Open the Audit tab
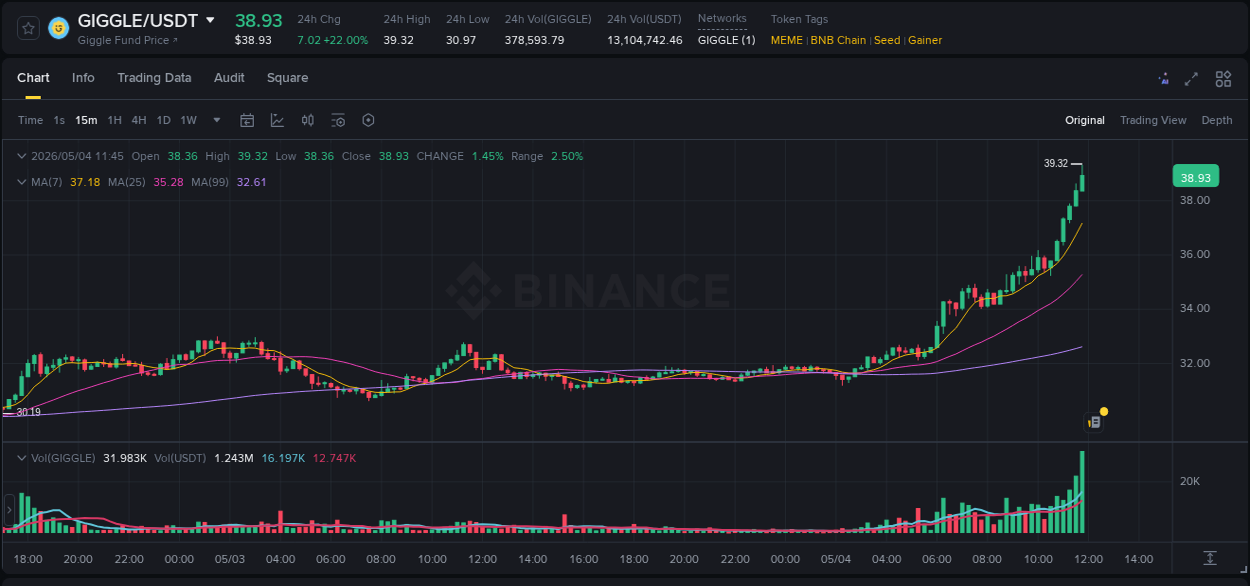 click(x=229, y=78)
